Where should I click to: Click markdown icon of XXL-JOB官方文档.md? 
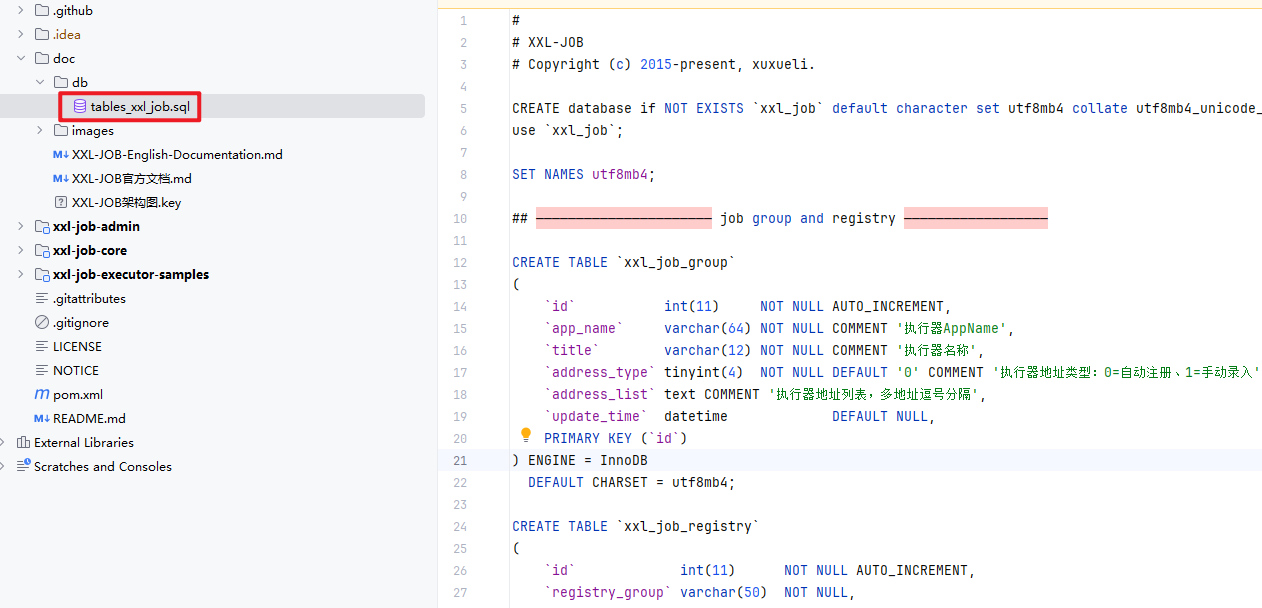click(60, 178)
